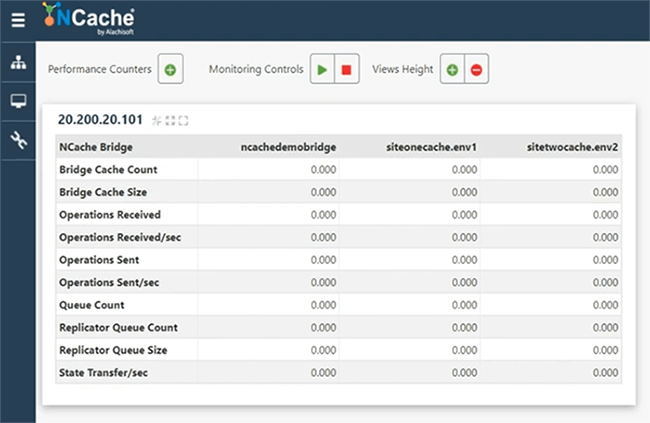
Task: Click the collapse icon beside 20.200.20.101
Action: click(157, 121)
